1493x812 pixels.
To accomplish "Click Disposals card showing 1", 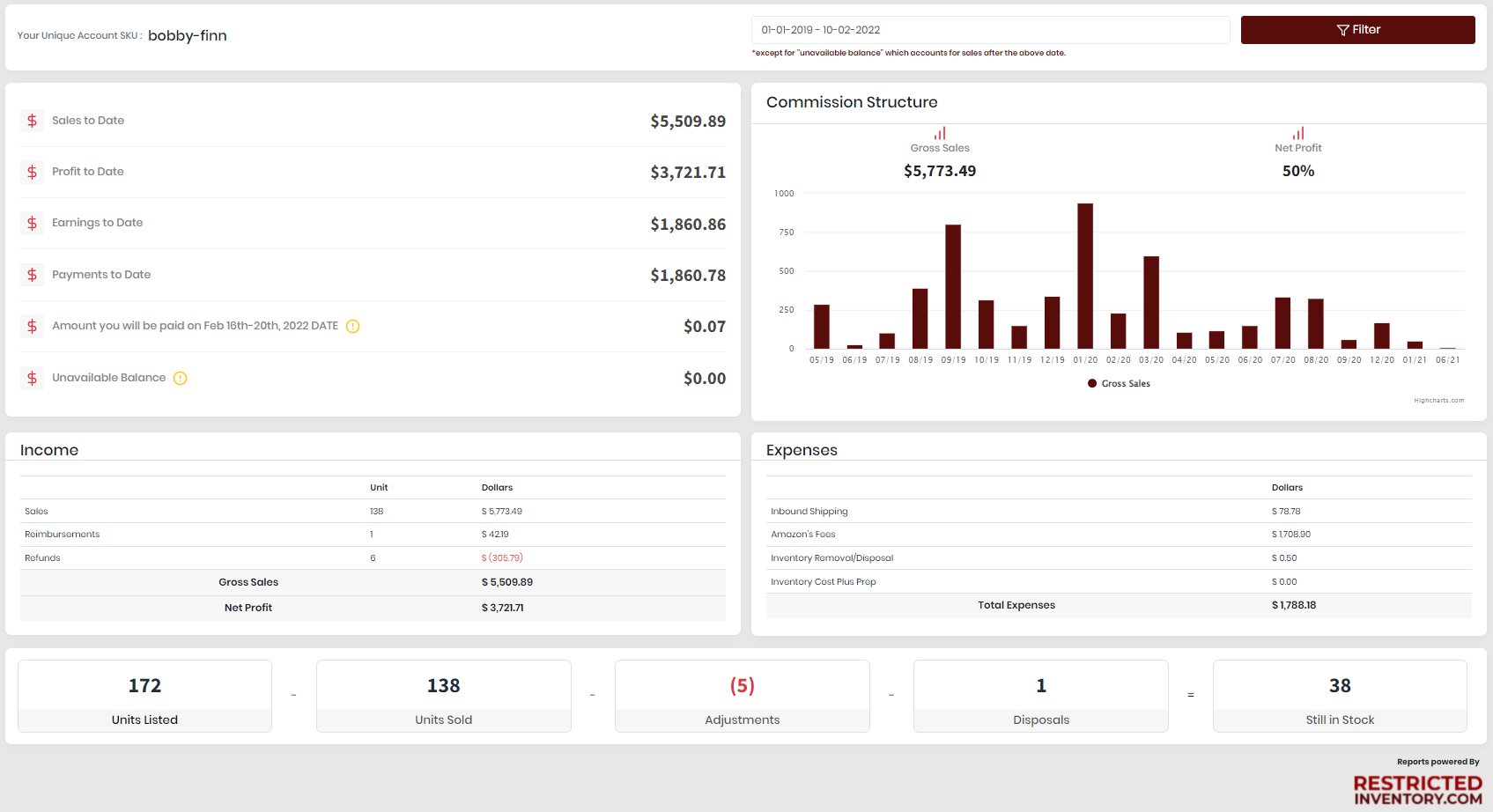I will pos(1041,696).
